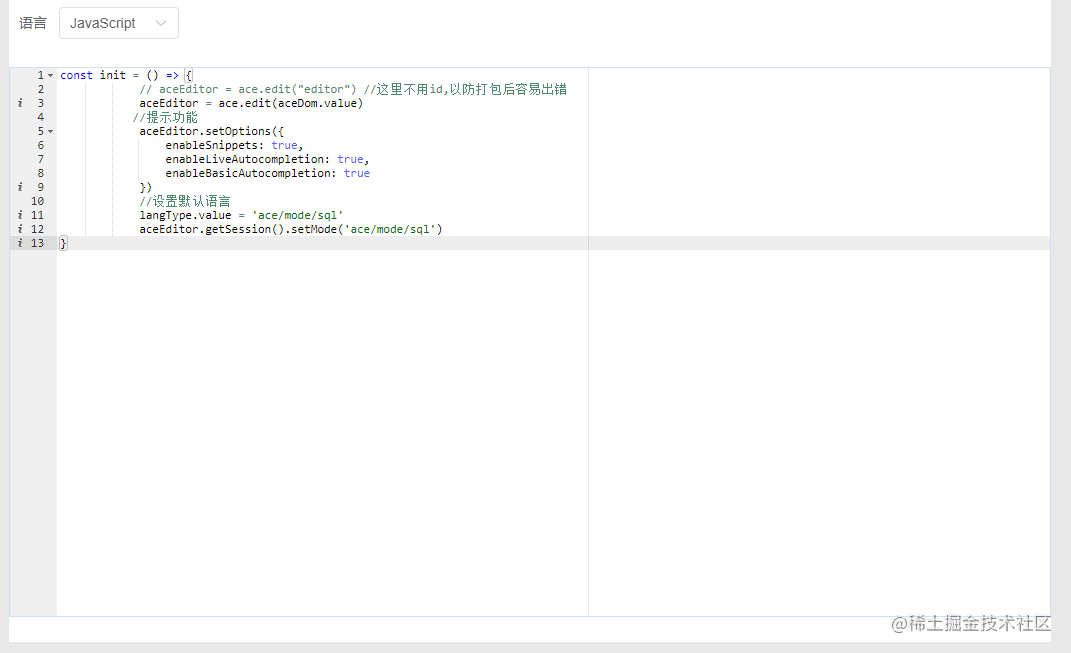Click line number 10 in the gutter
Viewport: 1071px width, 653px height.
pos(36,200)
